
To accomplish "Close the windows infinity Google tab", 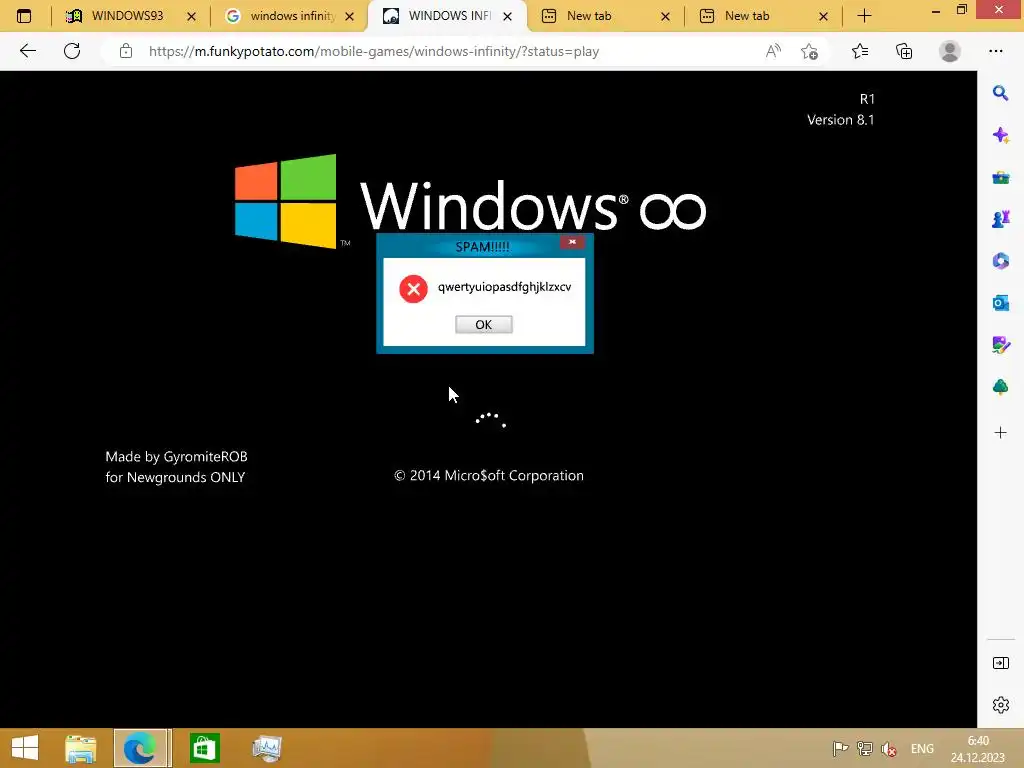I will (x=349, y=16).
